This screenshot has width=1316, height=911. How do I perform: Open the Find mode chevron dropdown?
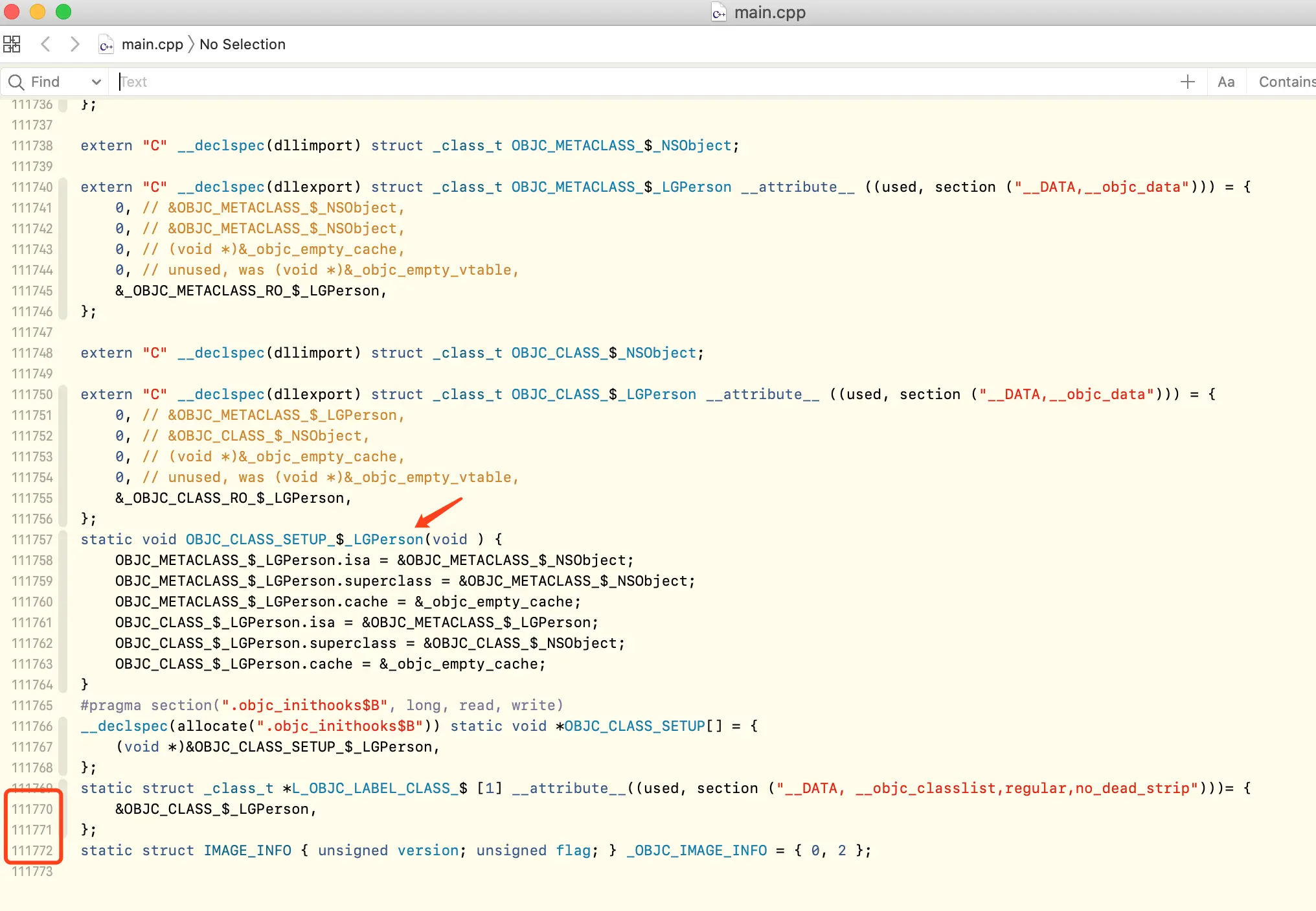click(x=96, y=82)
